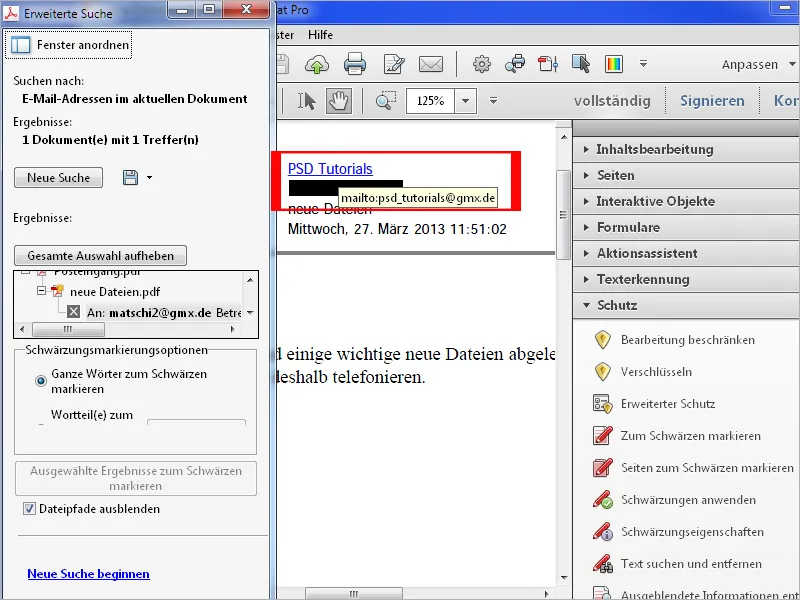Screen dimensions: 800x600
Task: Collapse the Schutz panel
Action: click(x=686, y=306)
